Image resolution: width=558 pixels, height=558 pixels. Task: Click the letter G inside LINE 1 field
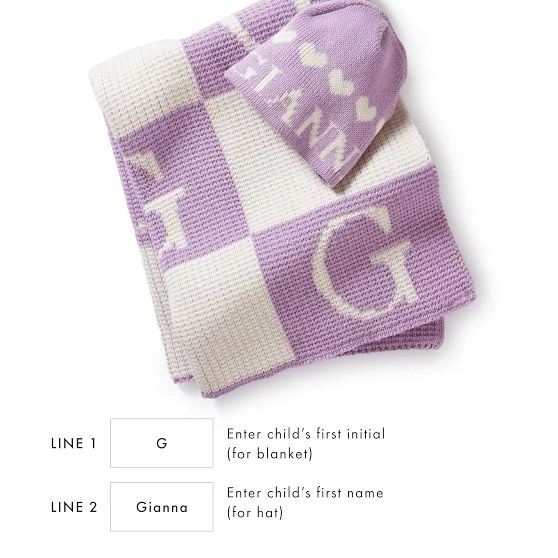(162, 443)
